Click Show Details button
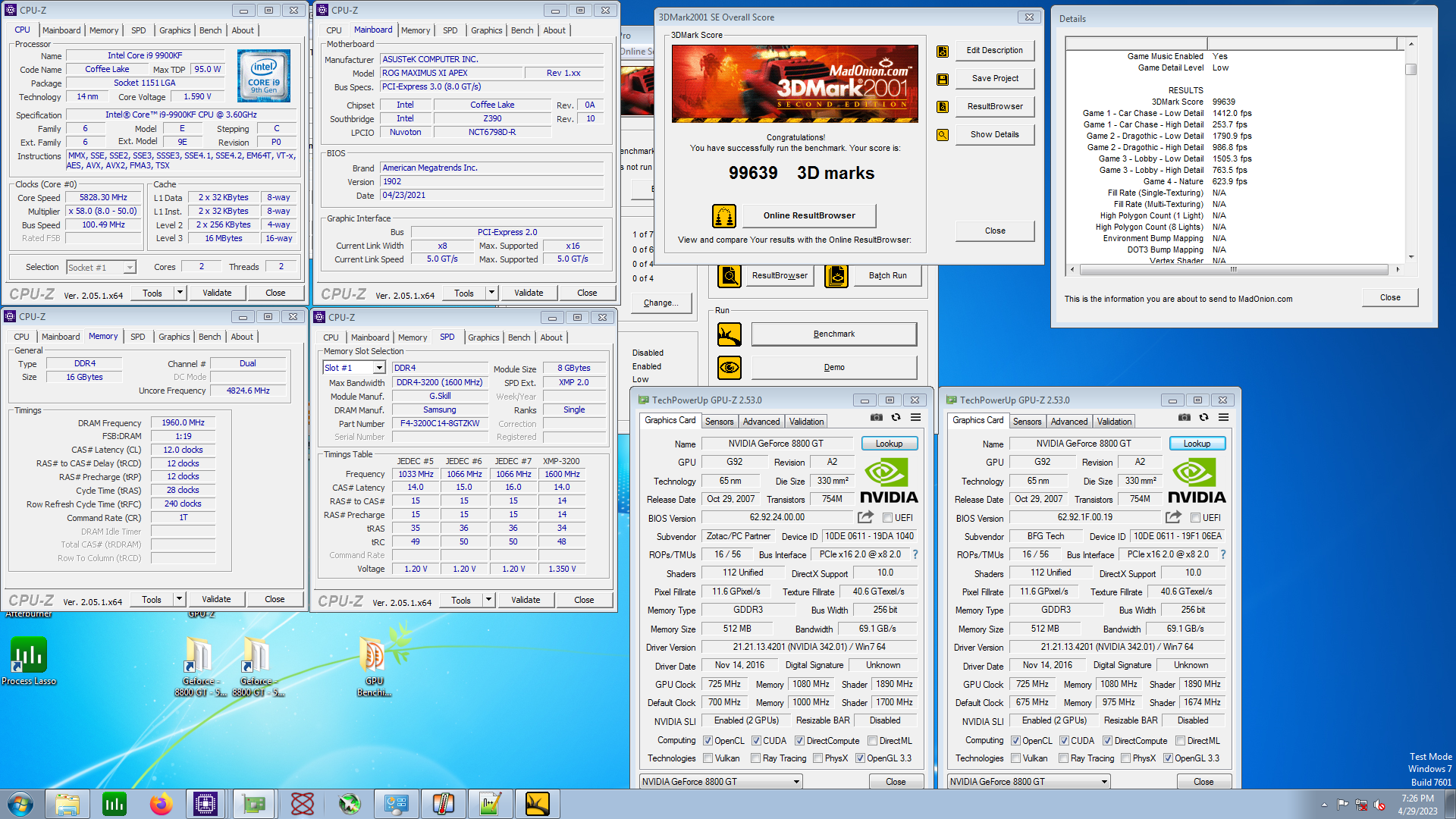 [x=994, y=135]
